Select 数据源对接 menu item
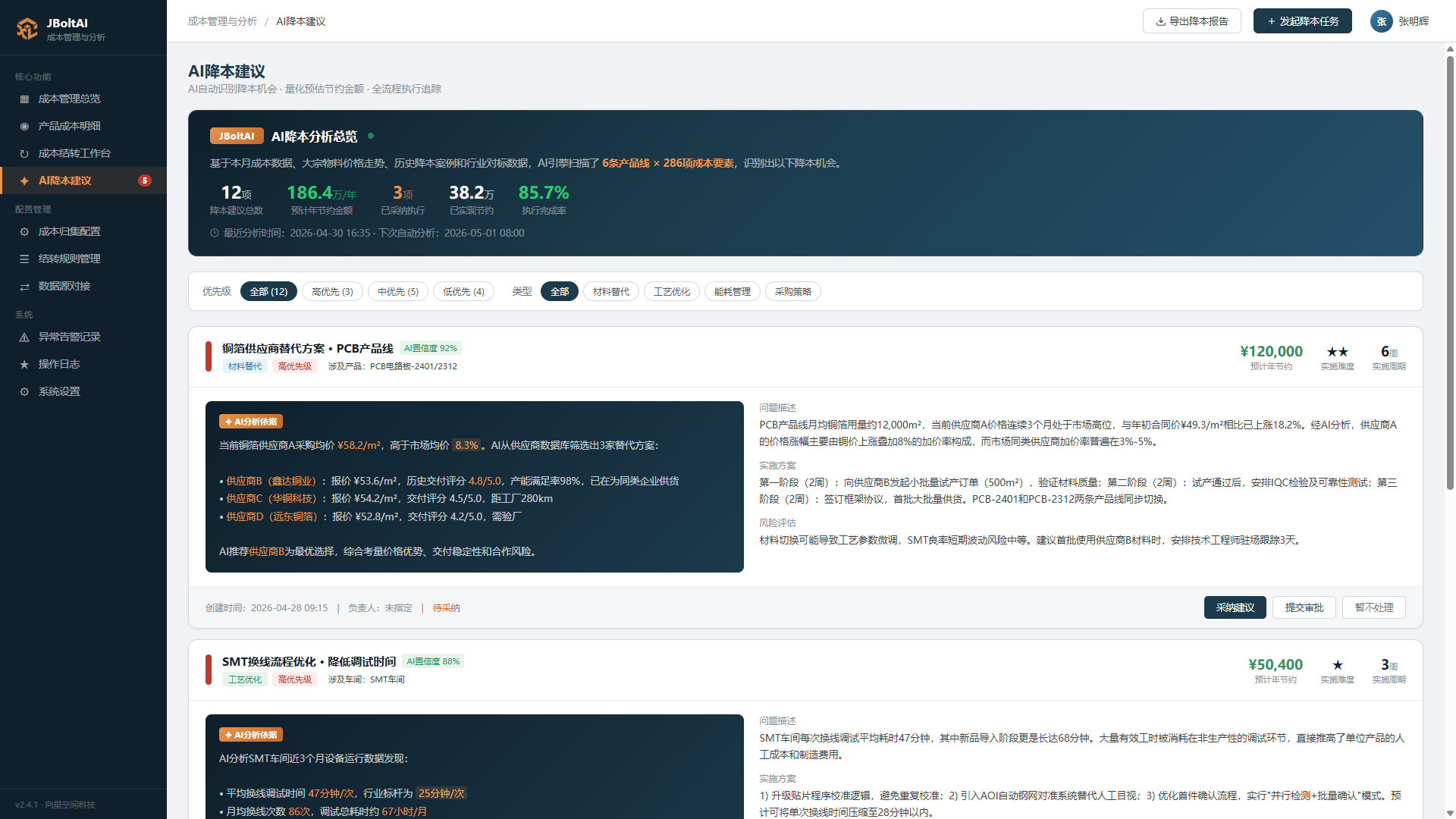This screenshot has height=819, width=1456. point(83,286)
